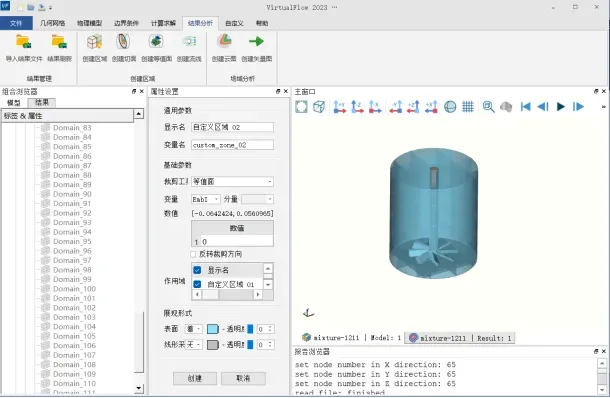Click the fit-to-view square icon in viewport toolbar
Screen dimensions: 610x398
301,107
